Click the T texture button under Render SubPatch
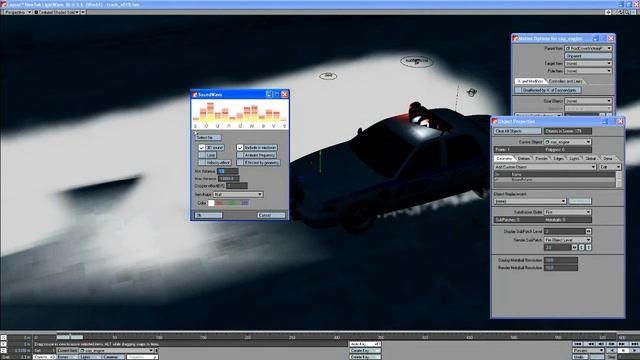The height and width of the screenshot is (360, 640). [589, 247]
